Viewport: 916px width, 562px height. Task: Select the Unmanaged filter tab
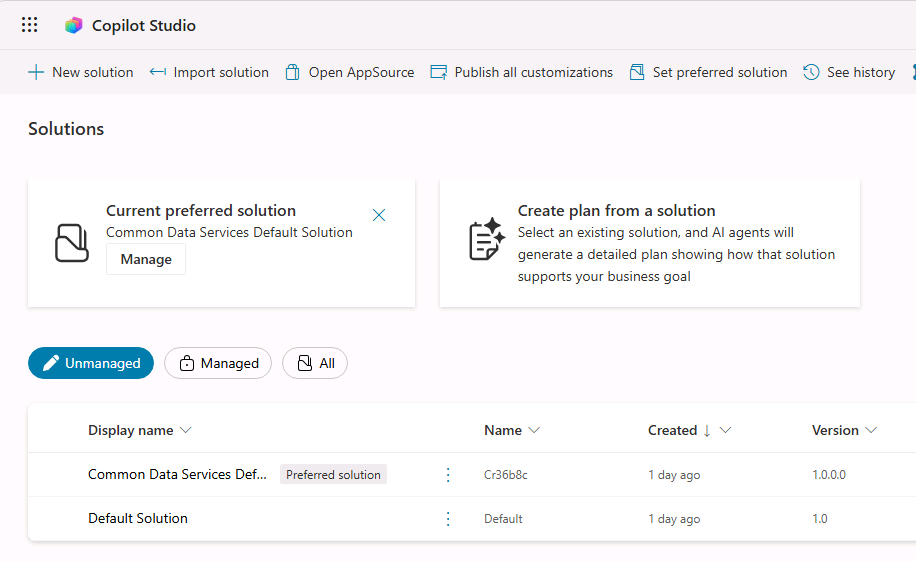point(91,363)
